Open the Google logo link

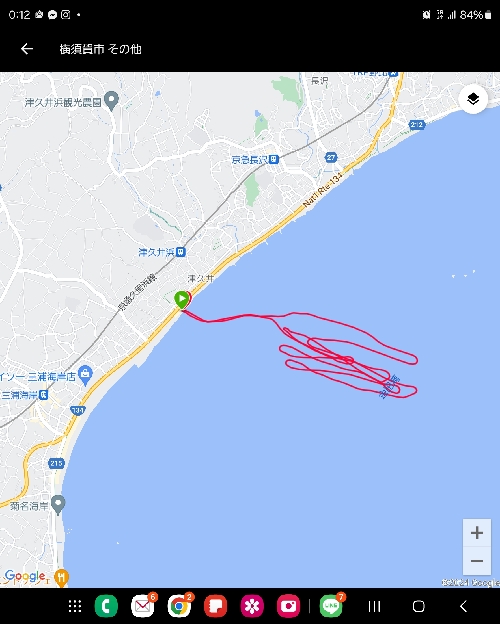pyautogui.click(x=25, y=576)
